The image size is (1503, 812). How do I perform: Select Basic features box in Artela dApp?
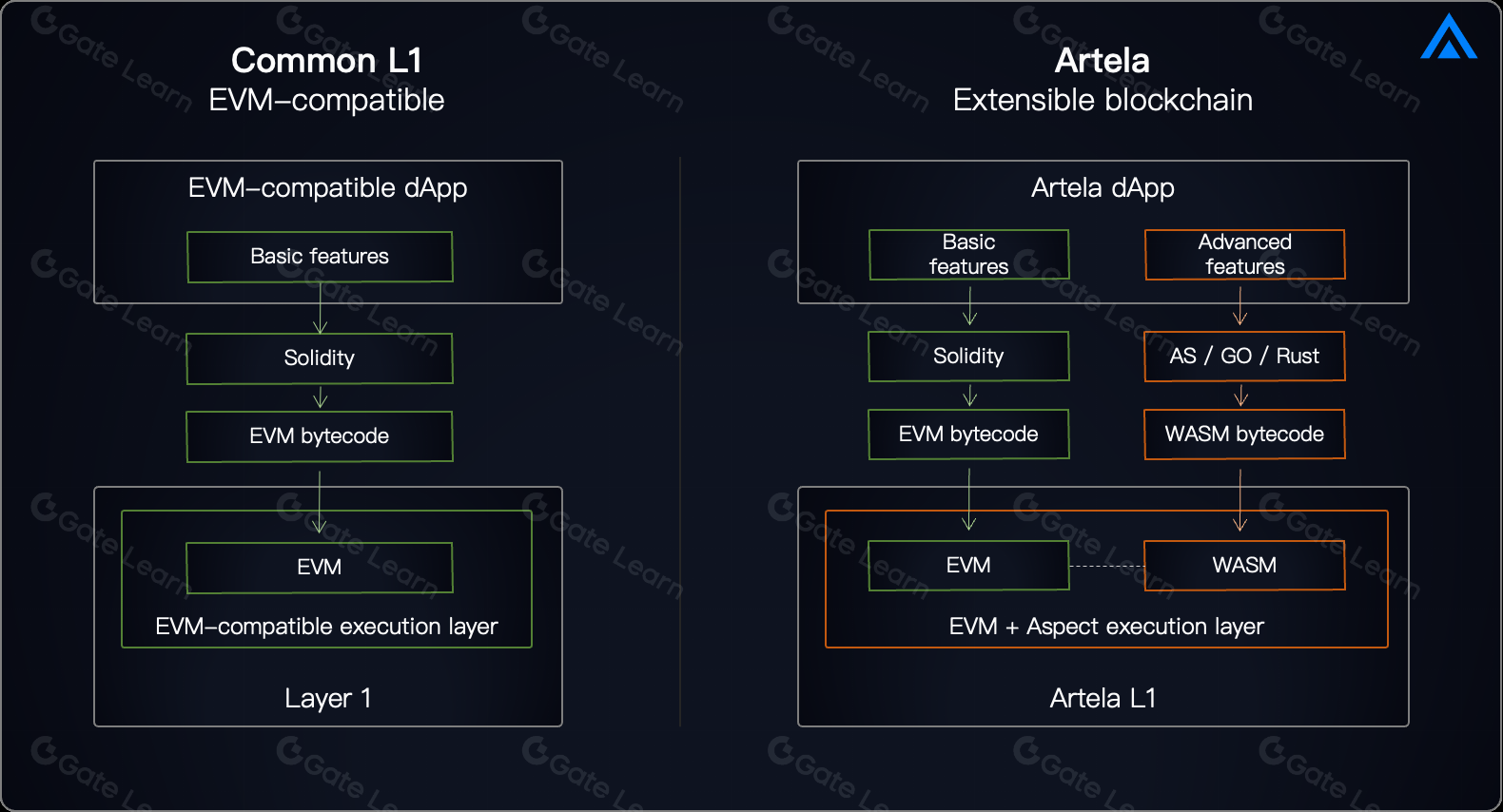click(x=968, y=255)
